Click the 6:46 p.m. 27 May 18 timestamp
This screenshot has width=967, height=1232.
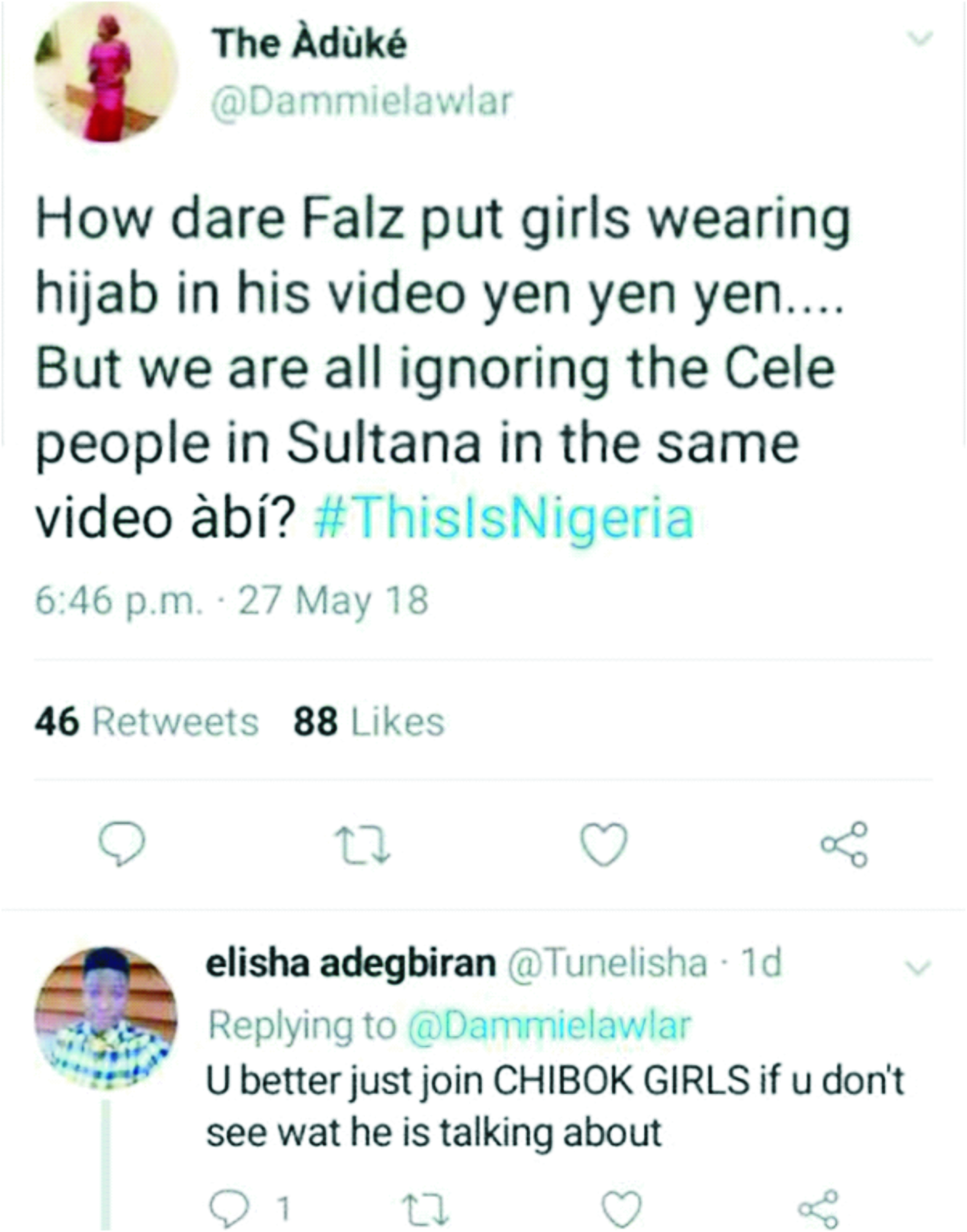(231, 600)
